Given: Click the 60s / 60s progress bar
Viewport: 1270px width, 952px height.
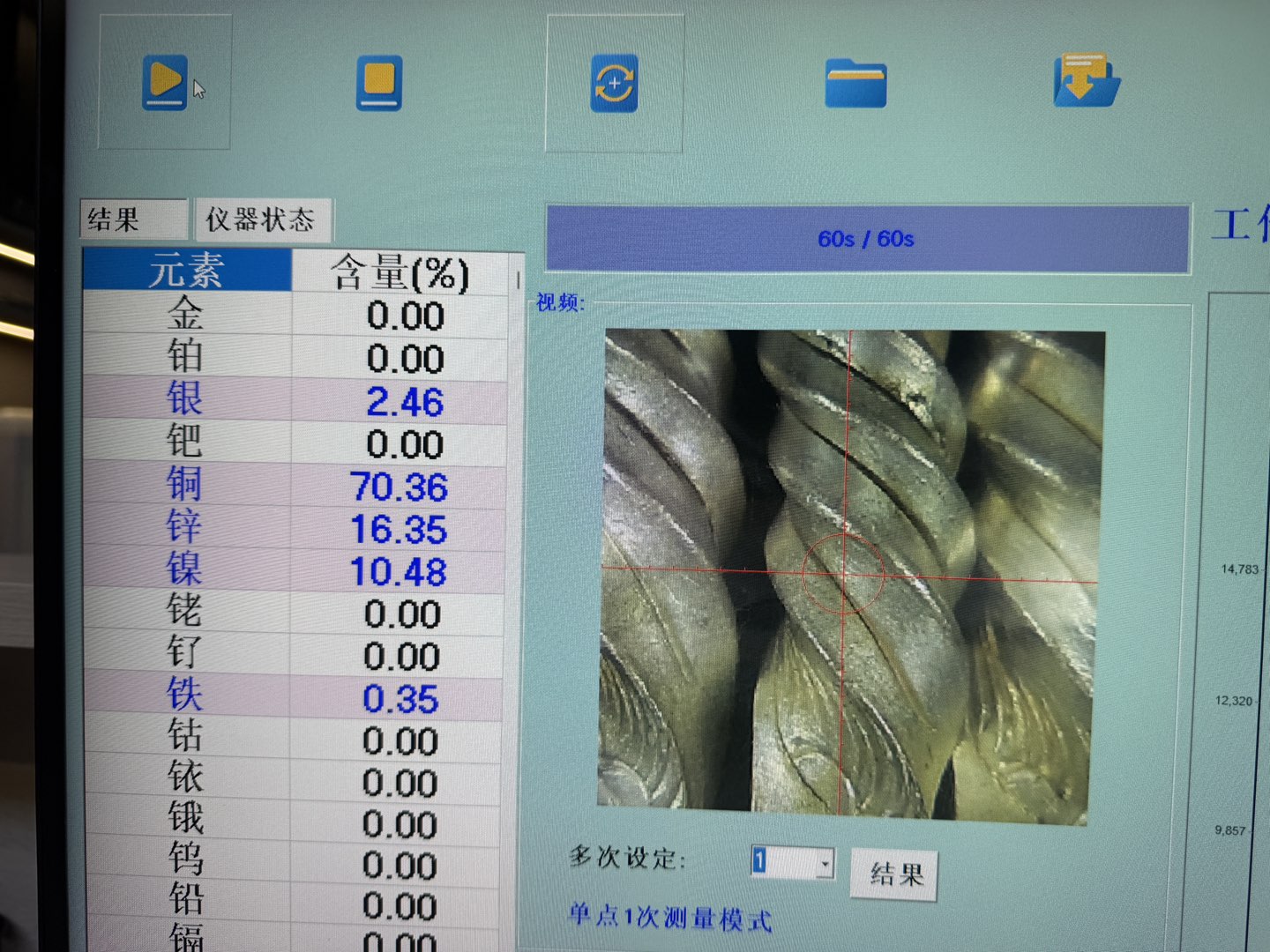Looking at the screenshot, I should click(x=866, y=239).
